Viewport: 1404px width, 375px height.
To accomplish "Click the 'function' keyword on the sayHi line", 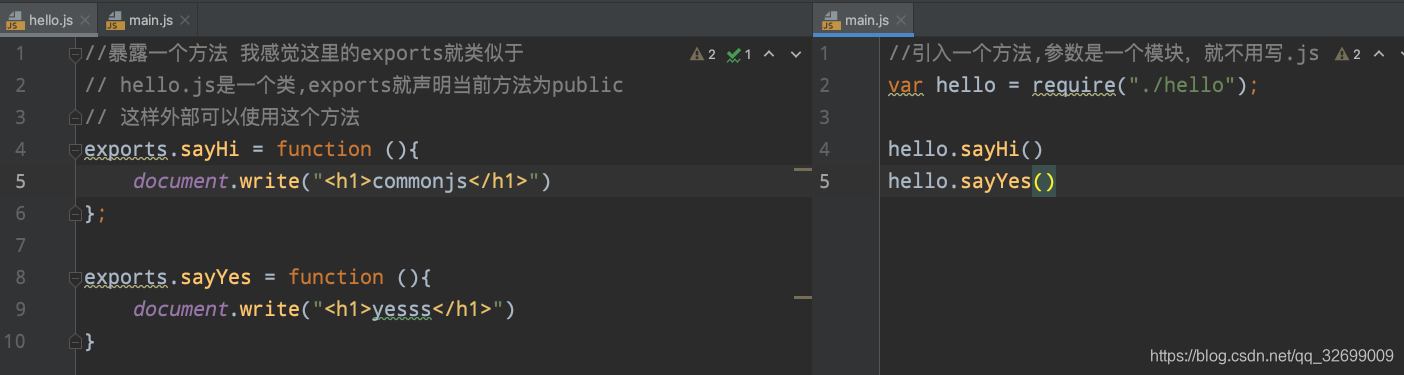I will pos(324,149).
